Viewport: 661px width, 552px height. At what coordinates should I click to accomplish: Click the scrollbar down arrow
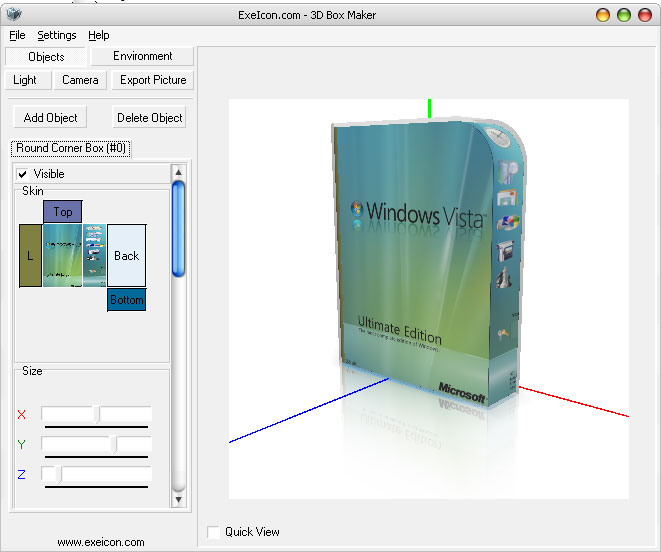178,499
